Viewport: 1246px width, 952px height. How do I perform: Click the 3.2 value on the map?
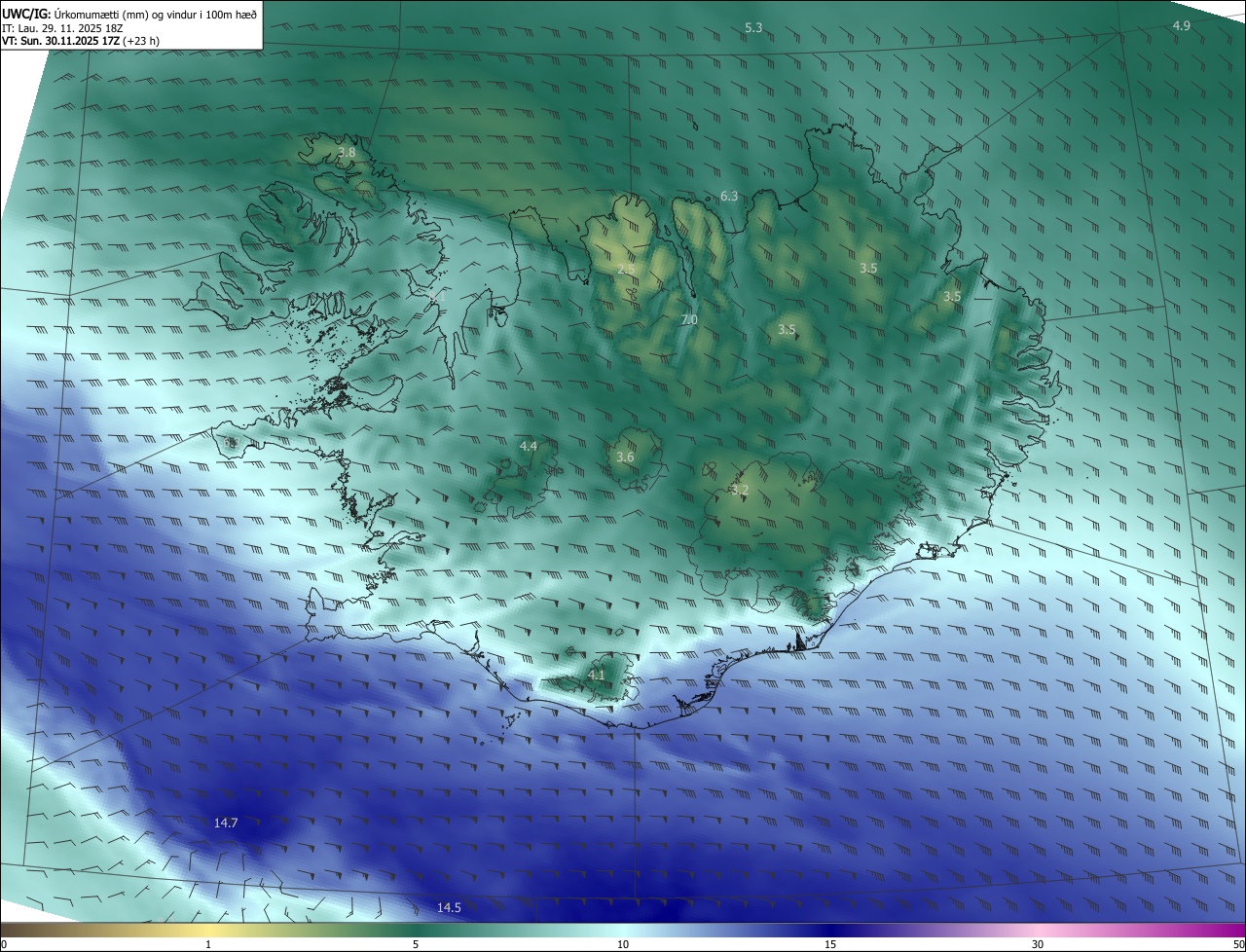740,491
